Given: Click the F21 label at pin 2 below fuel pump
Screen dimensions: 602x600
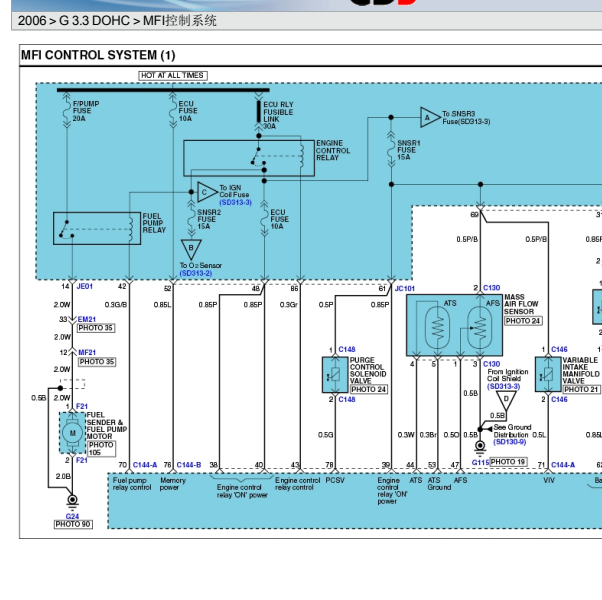Looking at the screenshot, I should pos(82,460).
